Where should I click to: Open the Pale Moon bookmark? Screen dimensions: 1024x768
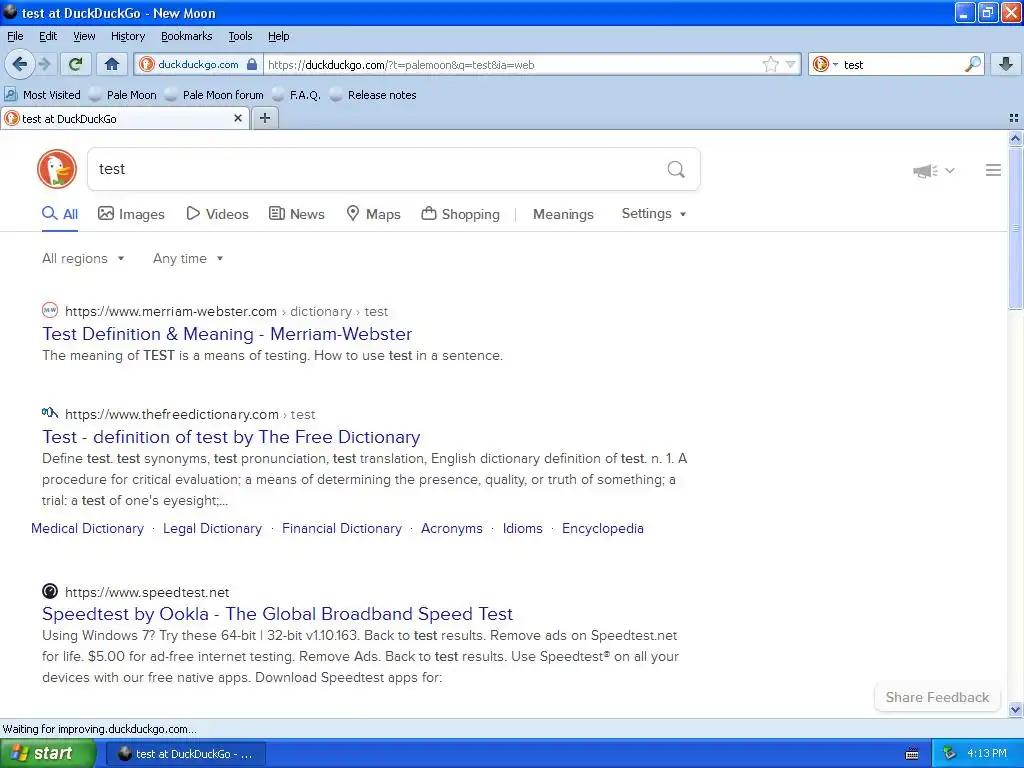click(x=123, y=95)
